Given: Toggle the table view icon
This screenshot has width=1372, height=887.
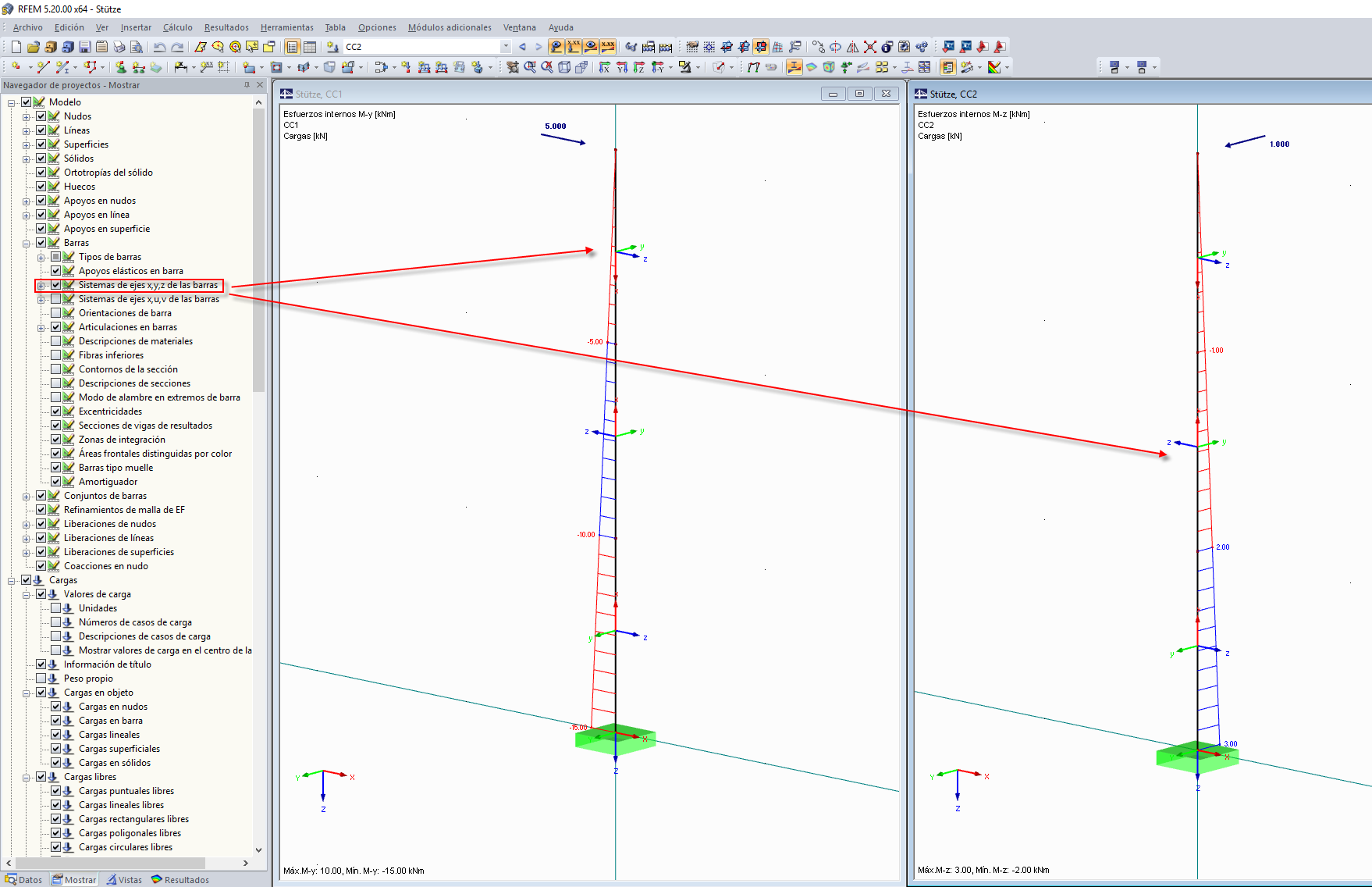Looking at the screenshot, I should [310, 47].
